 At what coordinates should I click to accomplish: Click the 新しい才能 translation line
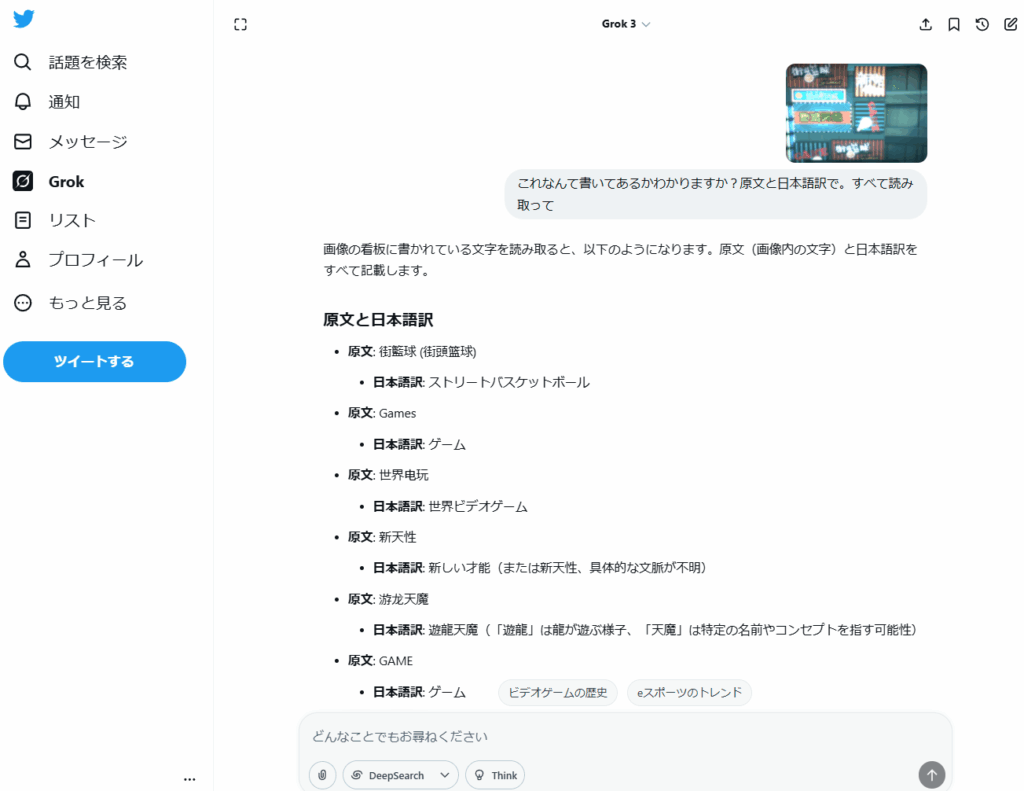point(539,568)
